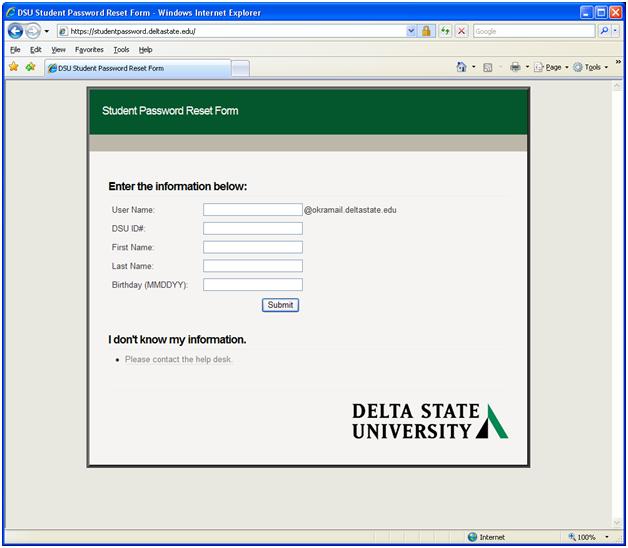Expand the Home button dropdown arrow
628x548 pixels.
(474, 67)
